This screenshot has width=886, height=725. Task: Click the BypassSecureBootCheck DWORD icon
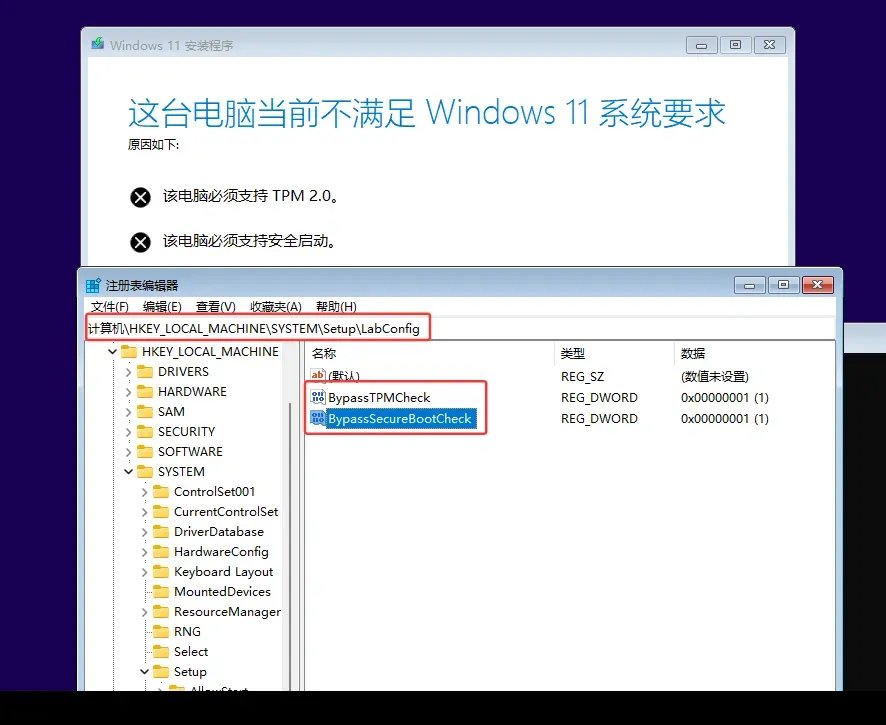click(318, 418)
